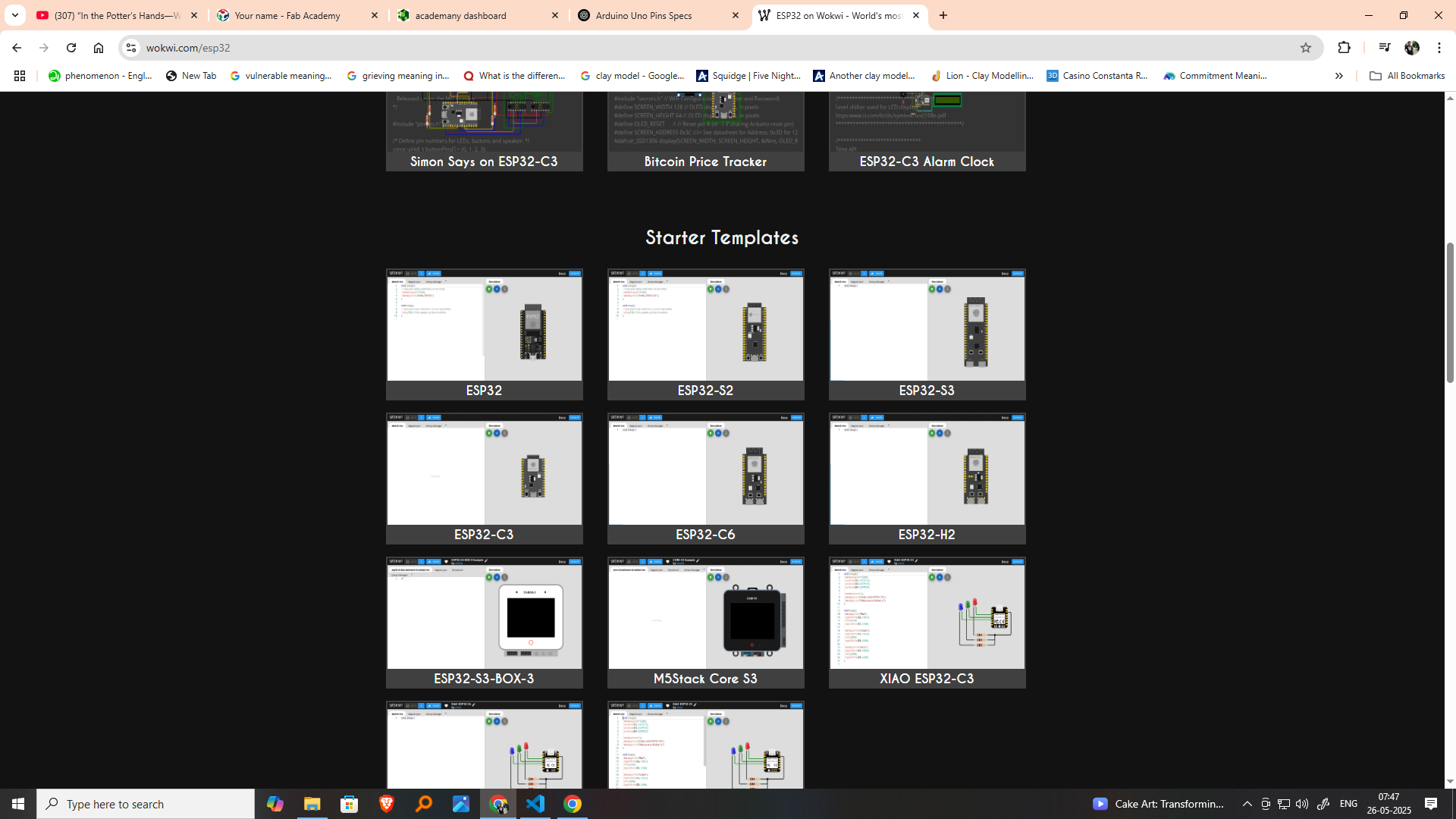Expand the tab search dropdown arrow
The image size is (1456, 819).
pyautogui.click(x=14, y=15)
